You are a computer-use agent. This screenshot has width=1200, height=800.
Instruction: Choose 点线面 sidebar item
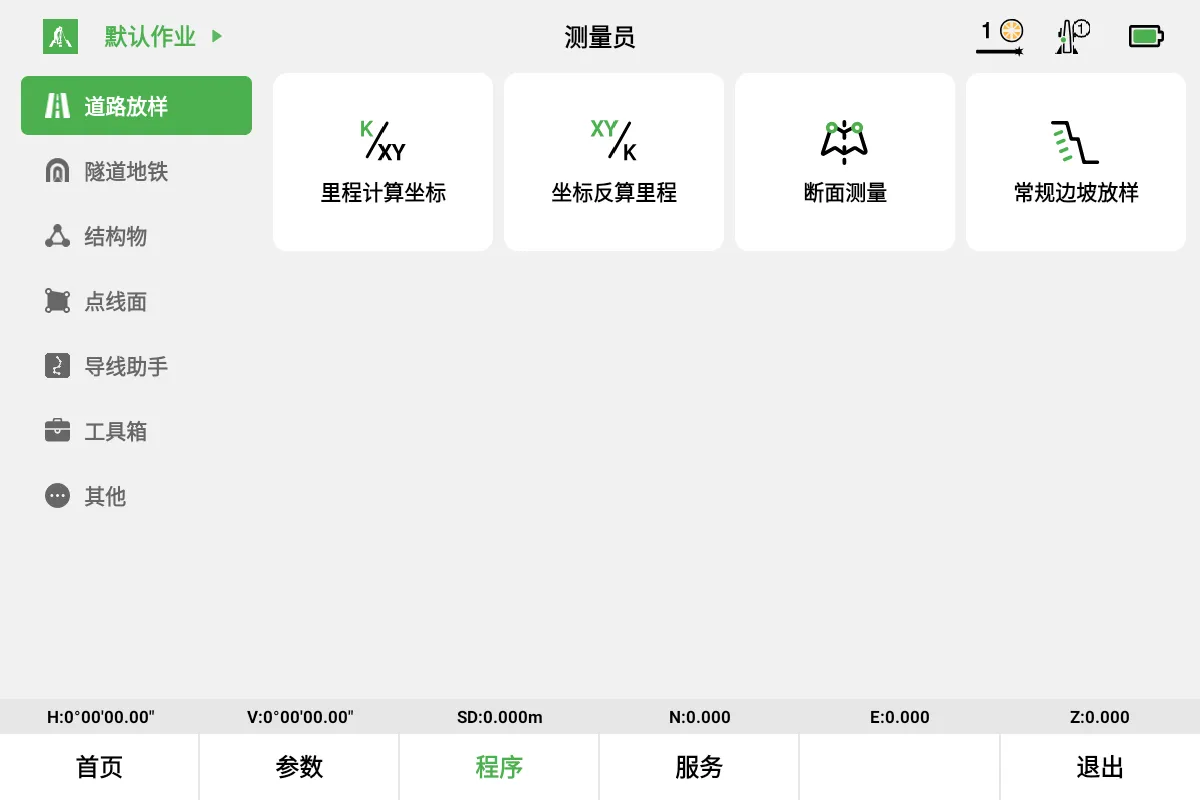(136, 301)
